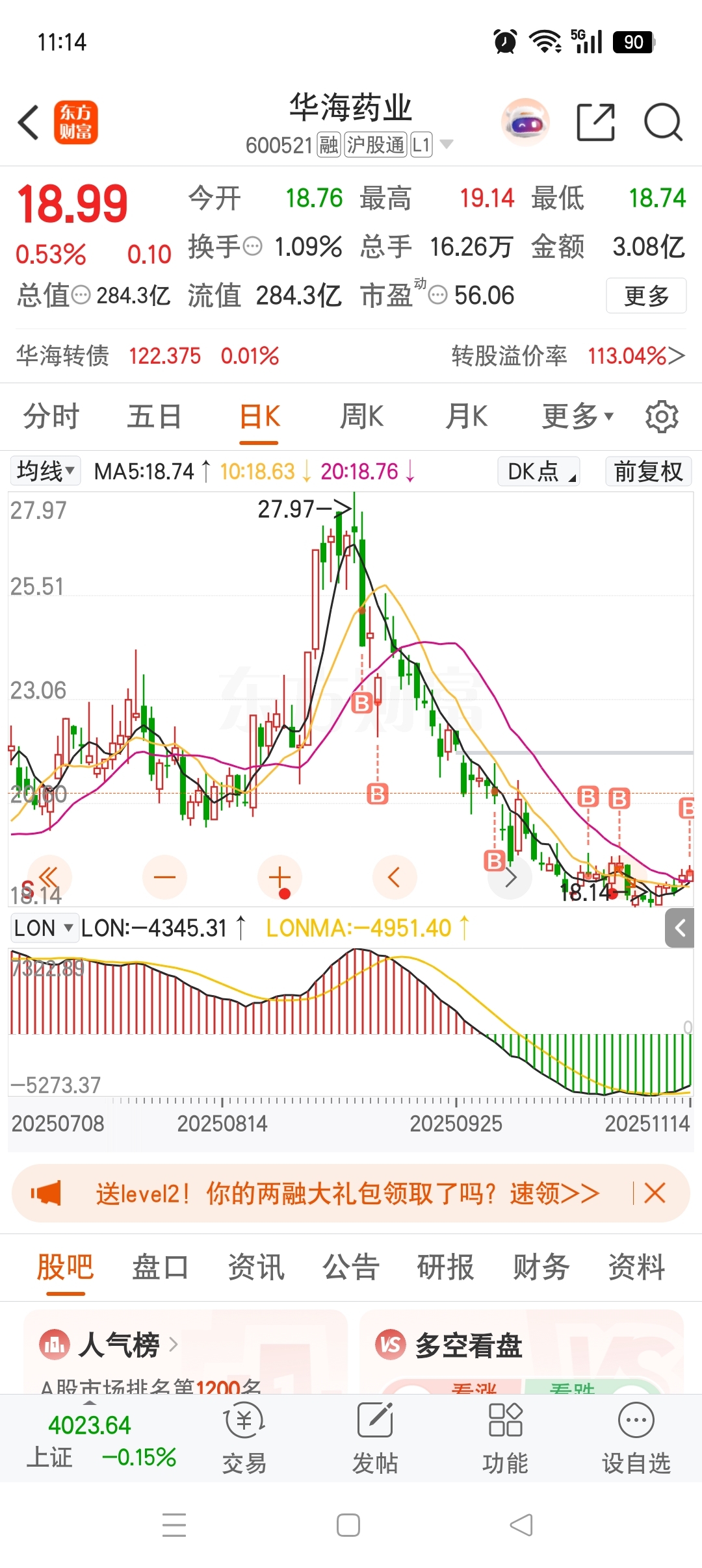This screenshot has height=1568, width=702.
Task: Switch to 分时 chart tab
Action: coord(51,417)
